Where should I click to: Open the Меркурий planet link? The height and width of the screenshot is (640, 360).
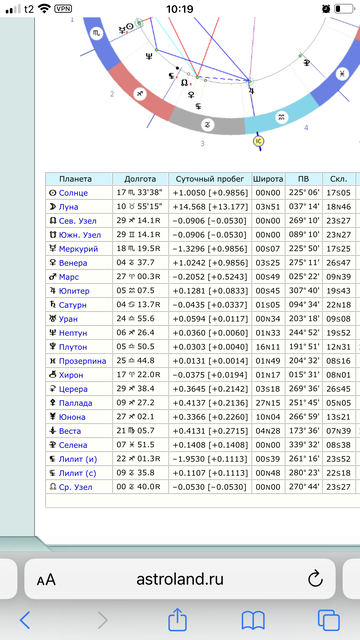(x=78, y=249)
